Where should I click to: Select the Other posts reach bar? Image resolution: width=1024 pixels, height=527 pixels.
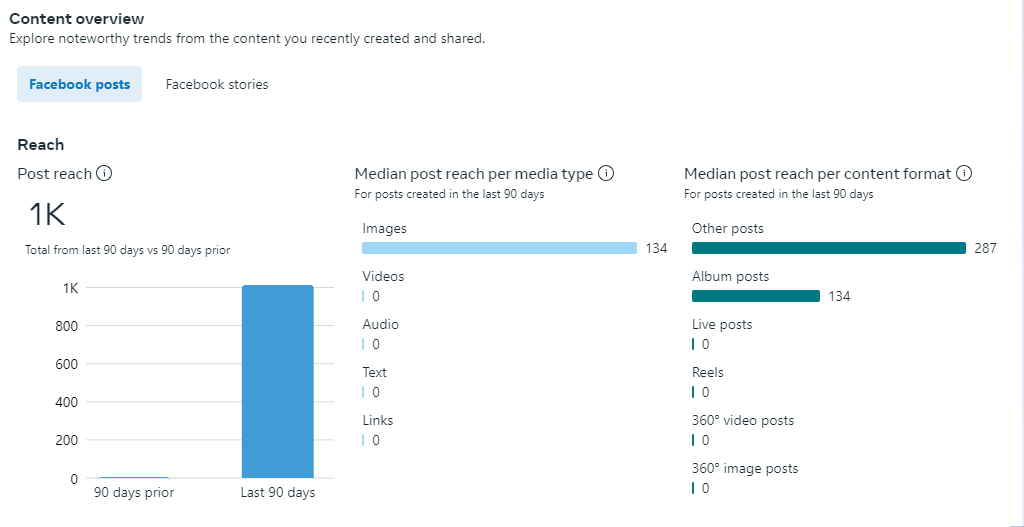[828, 248]
